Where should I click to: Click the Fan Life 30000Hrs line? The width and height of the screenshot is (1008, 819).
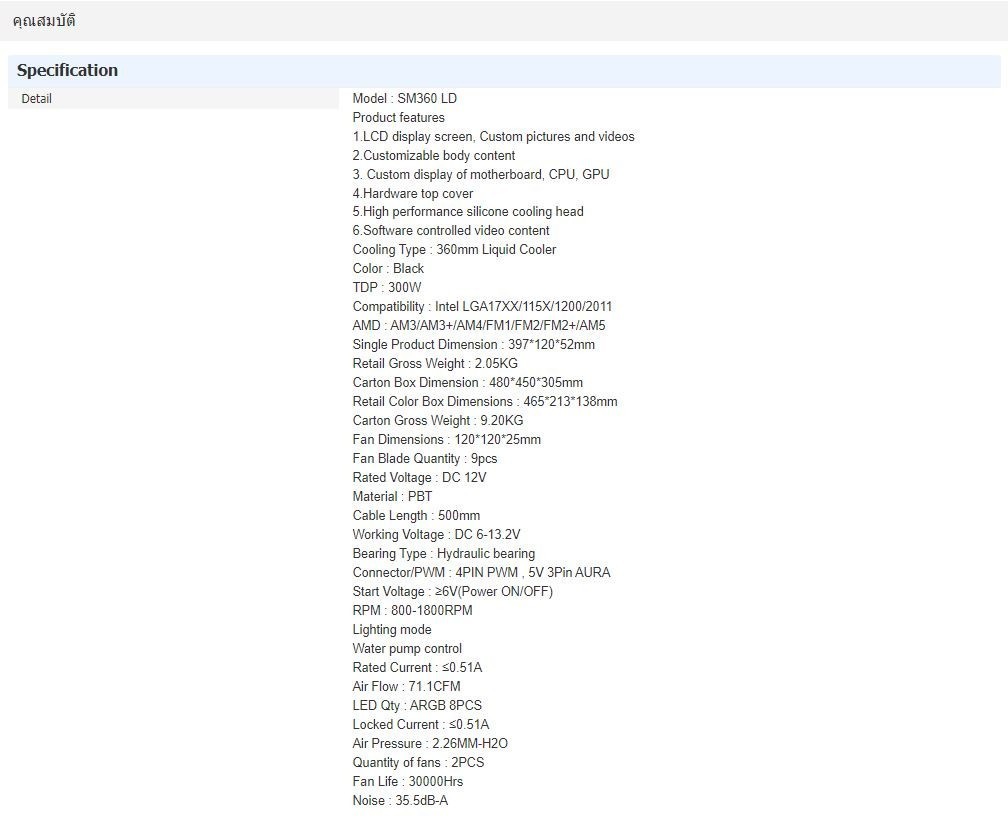tap(407, 782)
